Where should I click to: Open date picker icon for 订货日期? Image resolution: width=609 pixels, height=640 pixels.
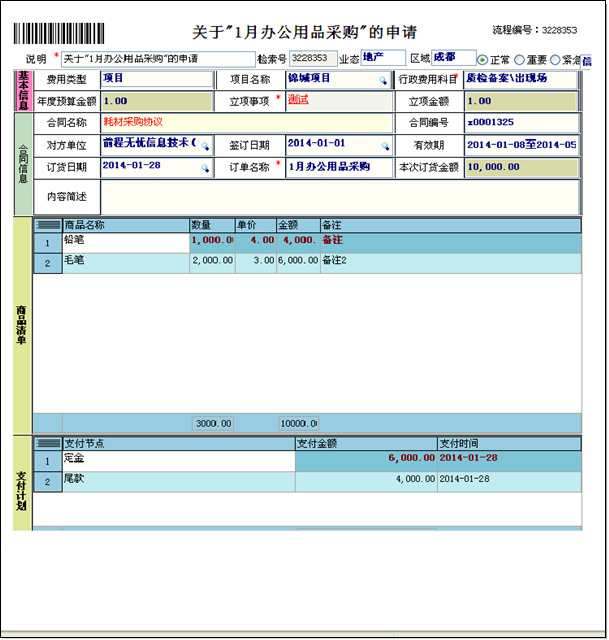point(205,168)
